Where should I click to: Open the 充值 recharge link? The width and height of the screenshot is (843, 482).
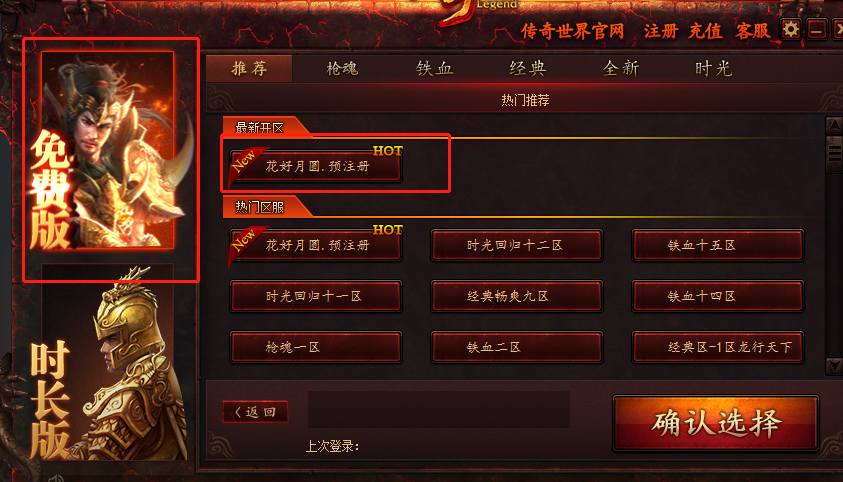(x=705, y=31)
